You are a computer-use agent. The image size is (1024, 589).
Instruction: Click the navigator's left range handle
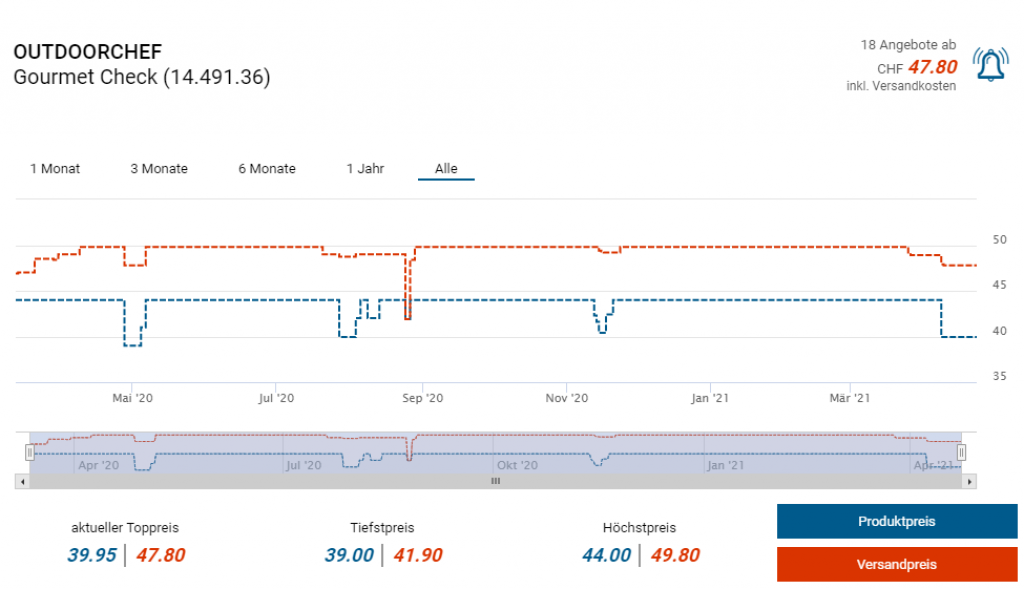coord(30,453)
